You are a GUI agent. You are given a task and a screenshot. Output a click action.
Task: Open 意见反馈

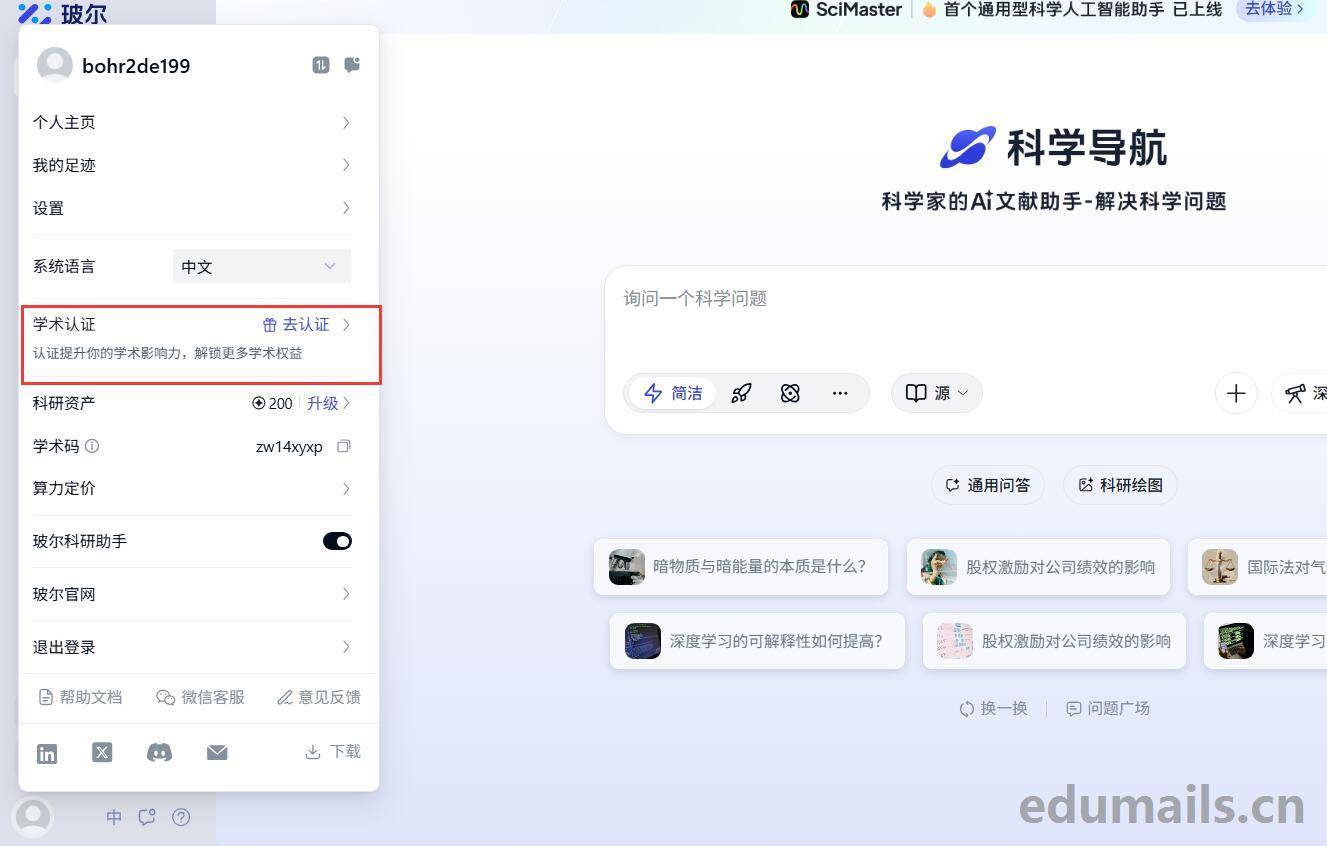click(319, 697)
